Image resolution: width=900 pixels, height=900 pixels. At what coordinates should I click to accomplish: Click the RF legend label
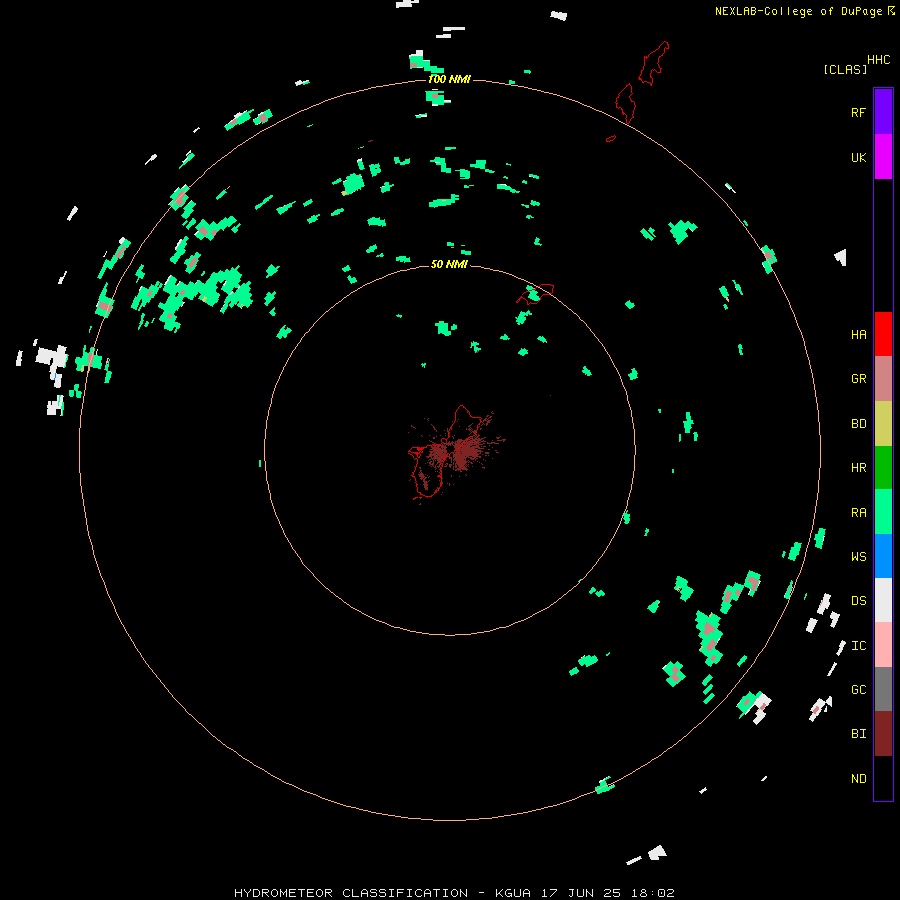(x=858, y=112)
